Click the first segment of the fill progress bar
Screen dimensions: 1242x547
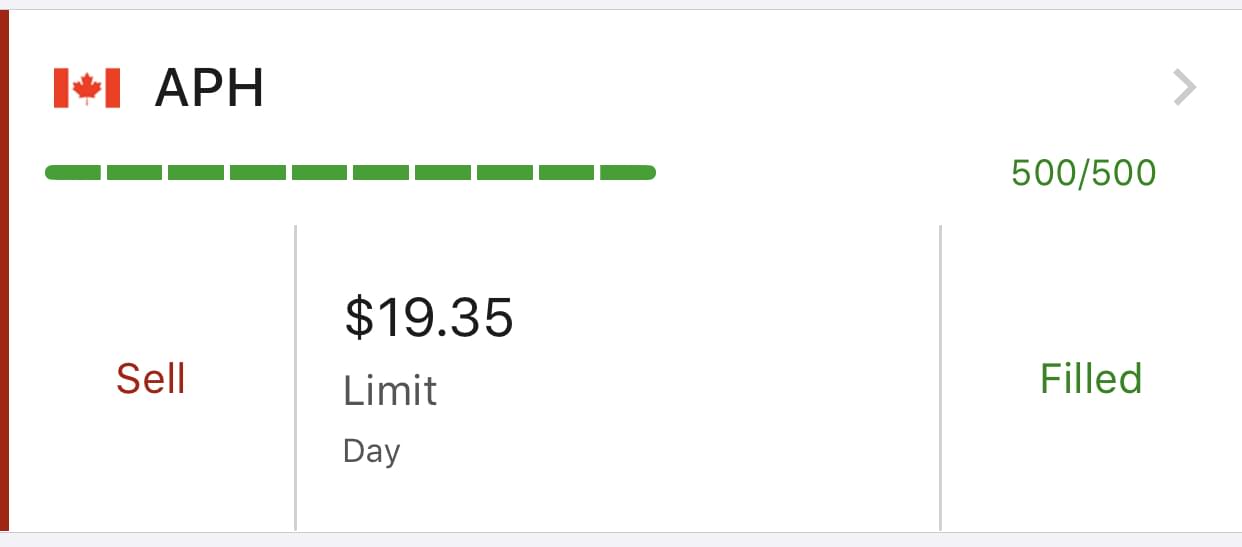(74, 173)
